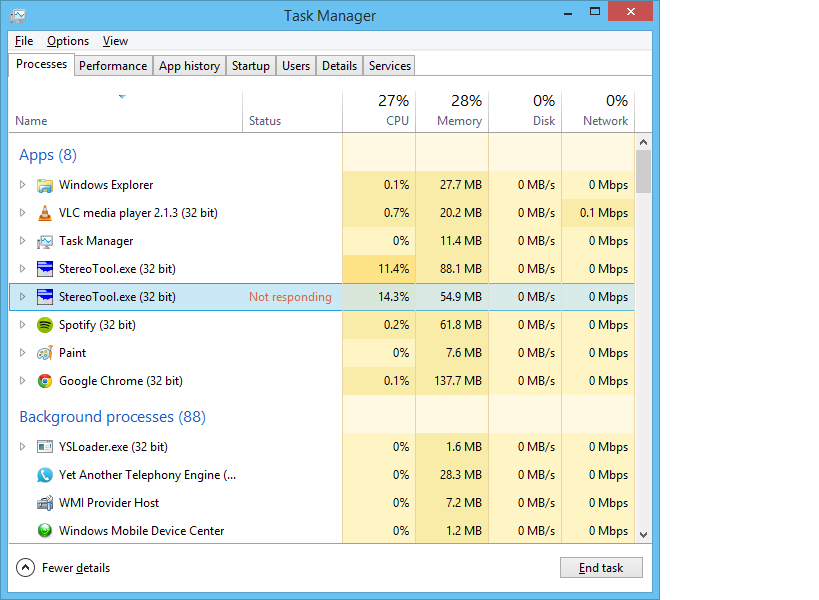Expand the YSLoader.exe process group

(22, 446)
